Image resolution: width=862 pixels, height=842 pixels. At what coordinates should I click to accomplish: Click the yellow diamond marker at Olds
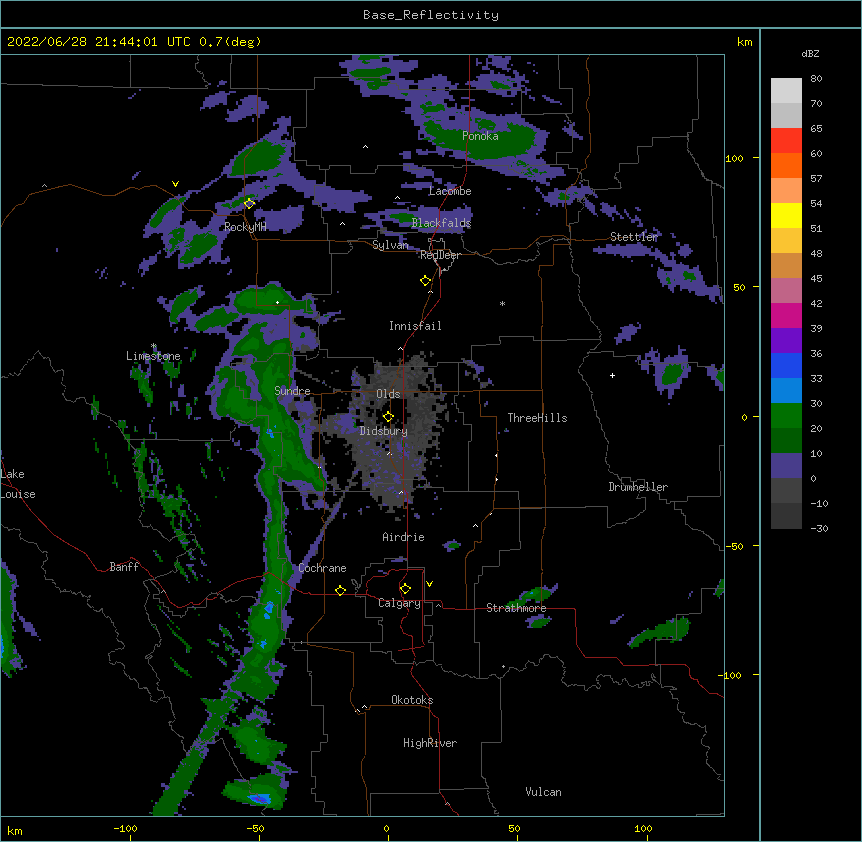(x=388, y=416)
